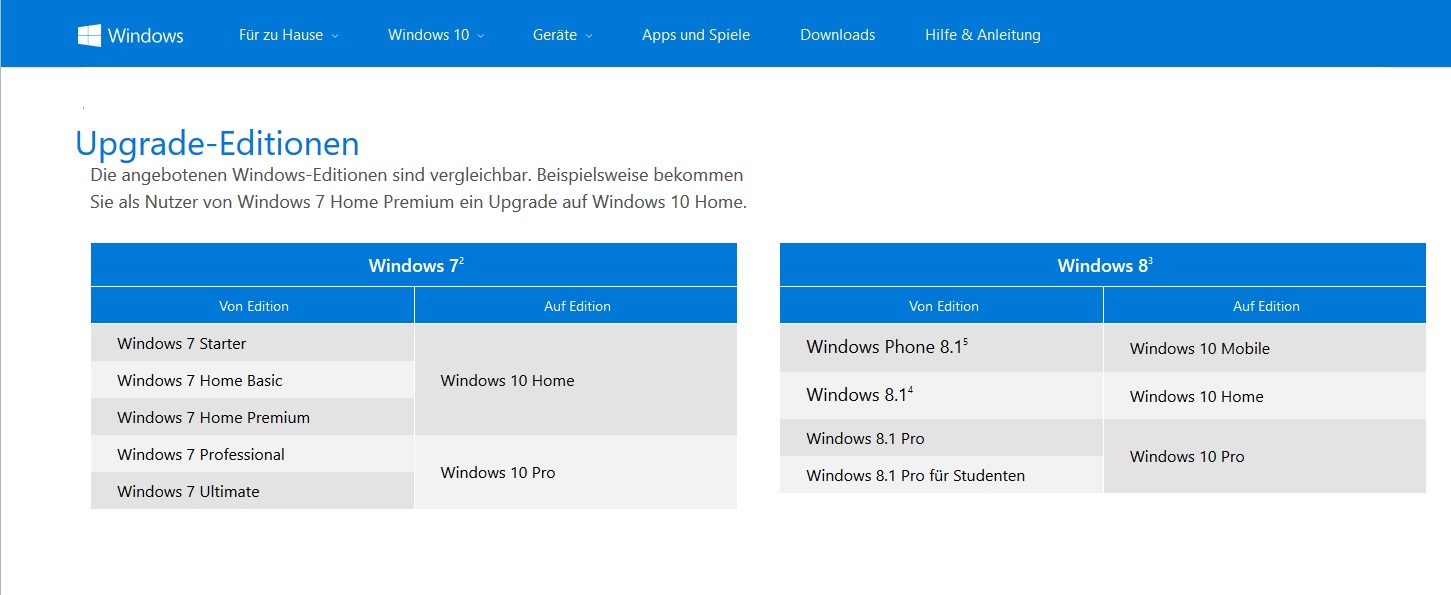This screenshot has width=1451, height=595.
Task: Select the Windows 7 Starter row
Action: coord(252,343)
